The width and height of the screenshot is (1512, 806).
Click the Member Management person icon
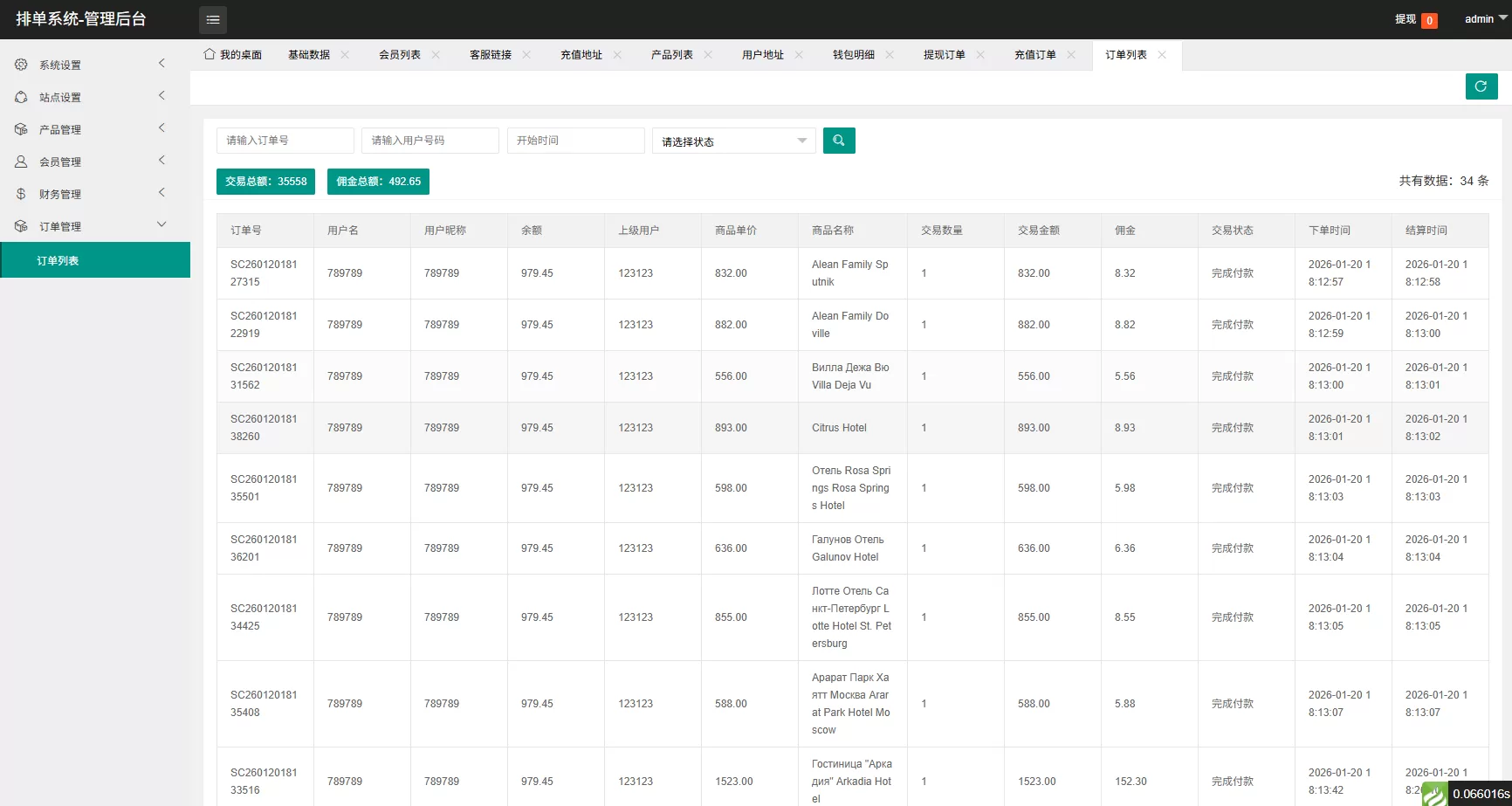(21, 162)
